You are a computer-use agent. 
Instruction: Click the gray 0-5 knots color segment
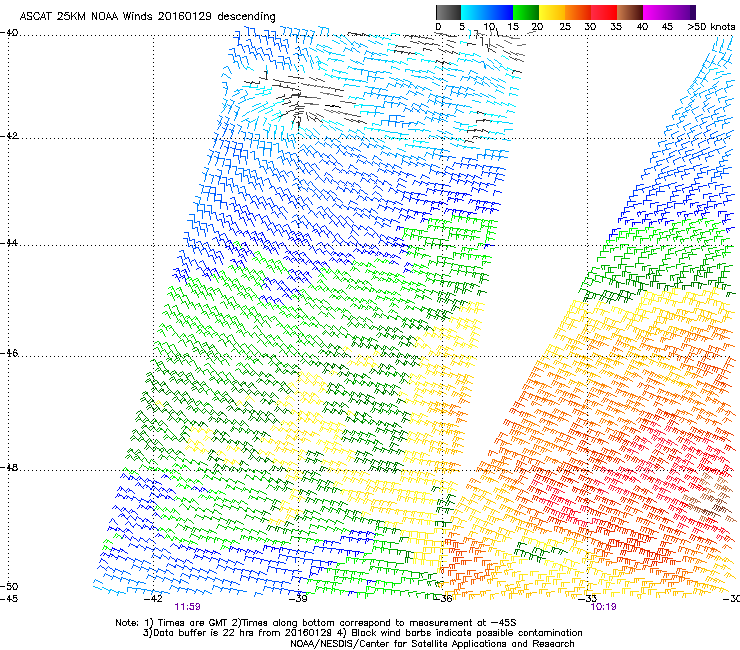(x=448, y=12)
